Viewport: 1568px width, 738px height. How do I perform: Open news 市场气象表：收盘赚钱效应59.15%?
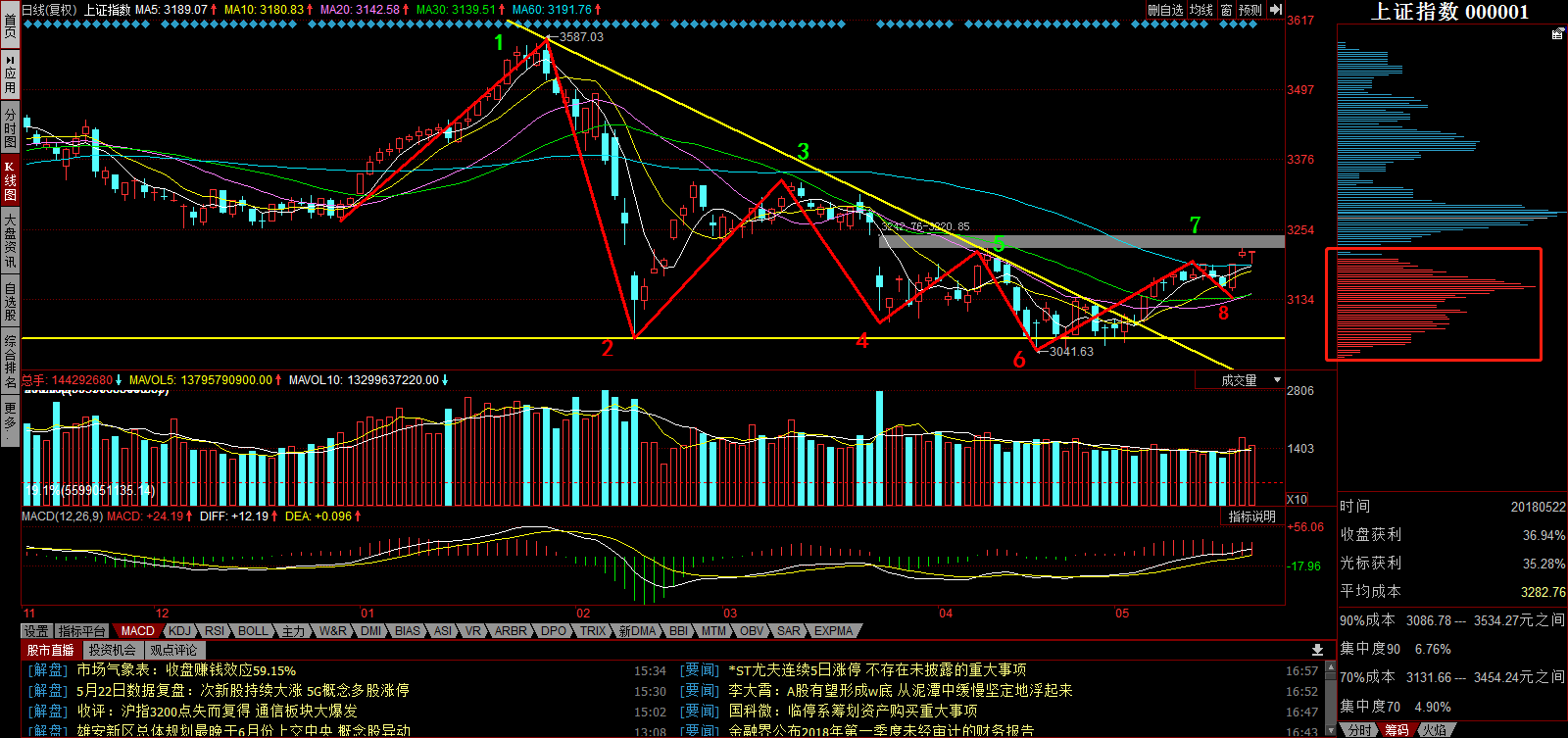[186, 670]
